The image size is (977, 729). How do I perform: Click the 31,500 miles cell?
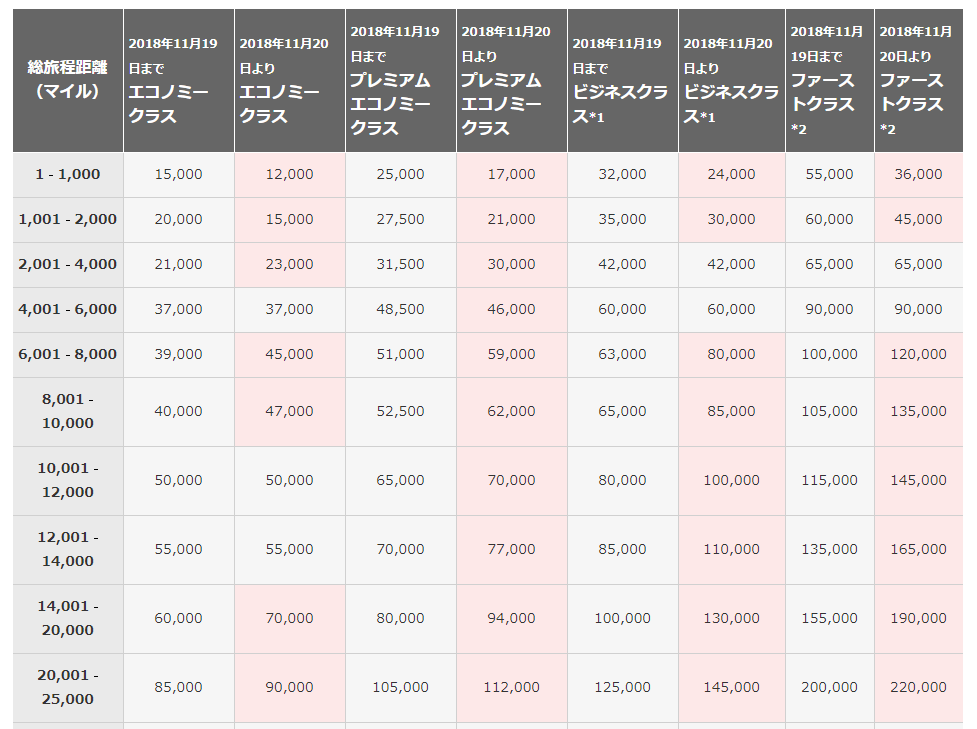coord(401,264)
